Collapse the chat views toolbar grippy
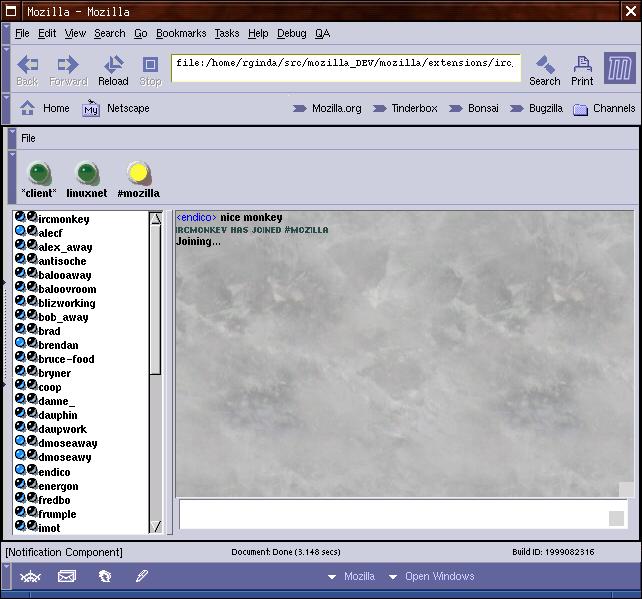Screen dimensions: 642x599 12,177
